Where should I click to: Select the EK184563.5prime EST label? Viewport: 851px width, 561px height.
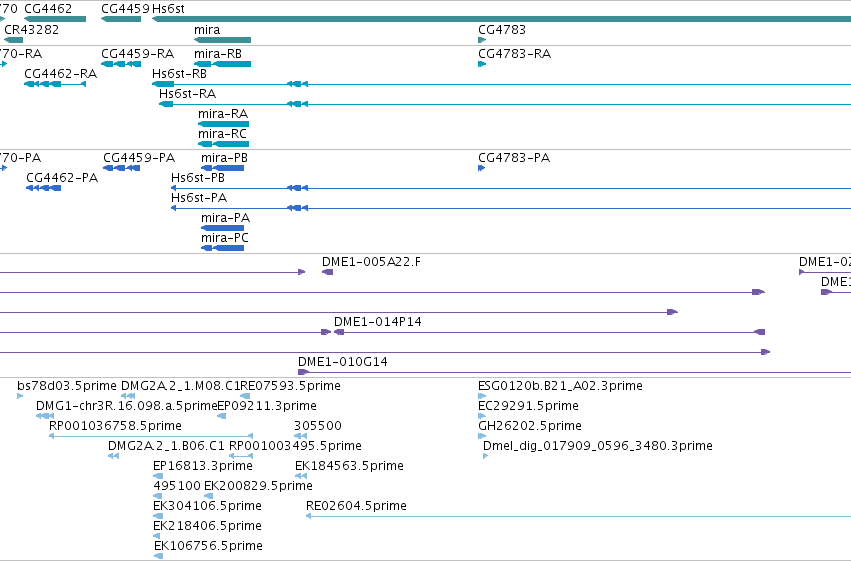(x=349, y=466)
